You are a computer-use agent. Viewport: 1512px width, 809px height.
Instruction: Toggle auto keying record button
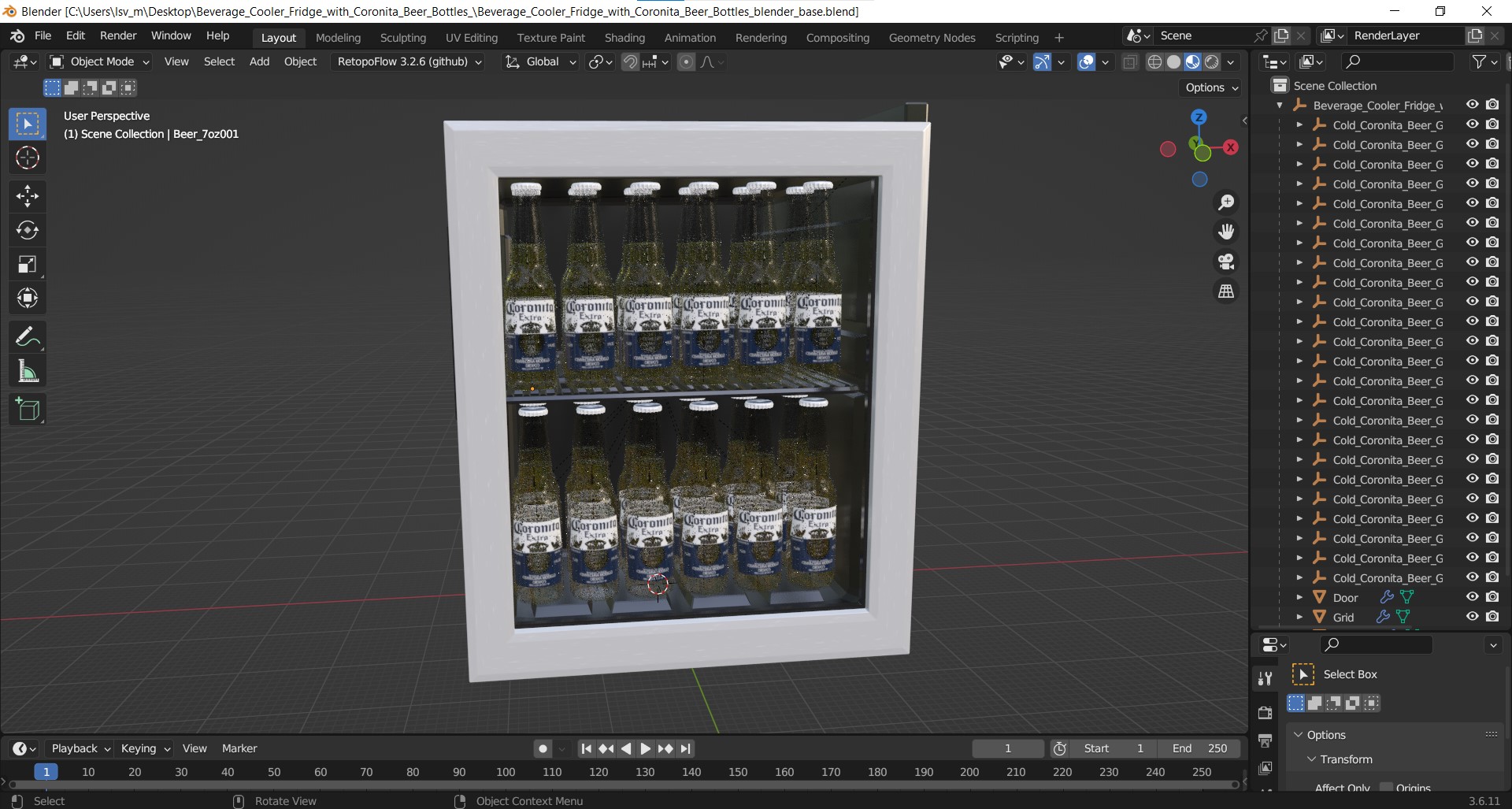543,749
